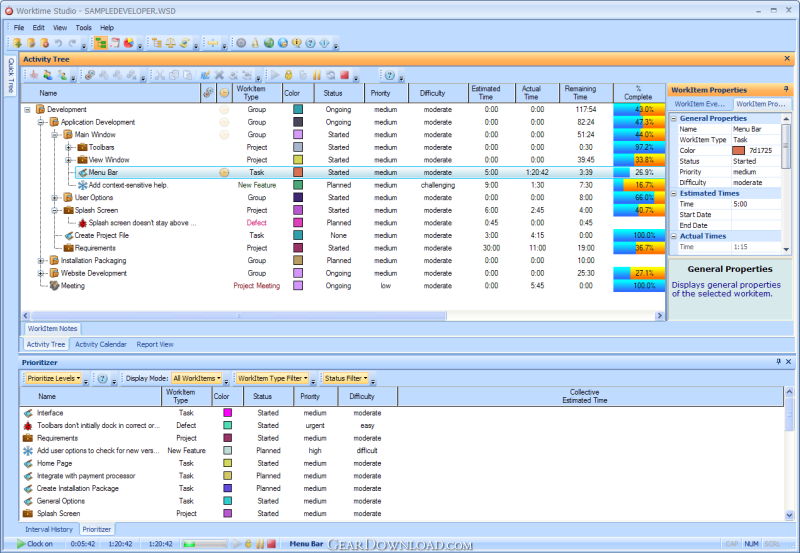Click the color swatch in Properties panel

[x=738, y=150]
